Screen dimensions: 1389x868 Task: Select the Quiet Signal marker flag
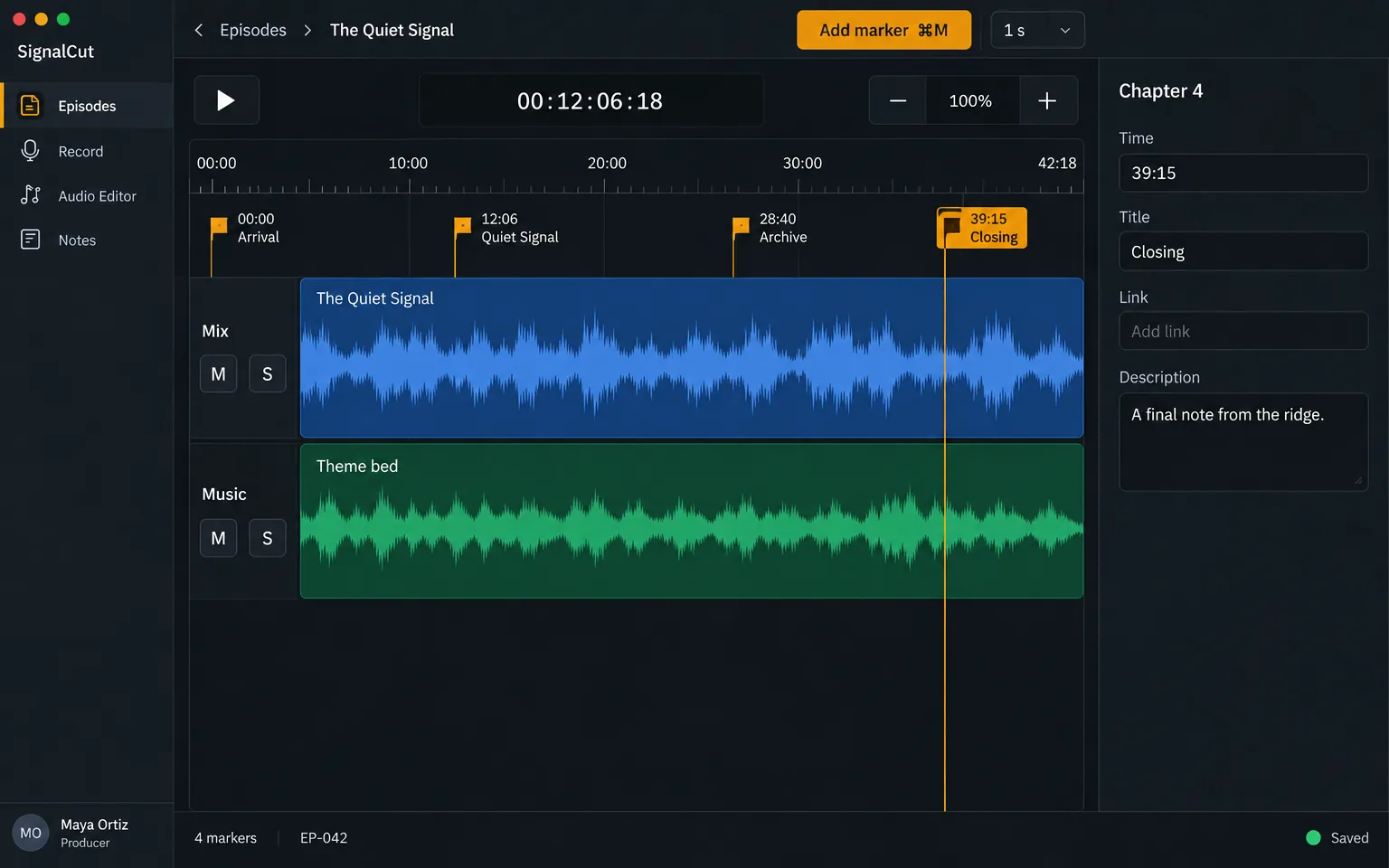point(462,227)
